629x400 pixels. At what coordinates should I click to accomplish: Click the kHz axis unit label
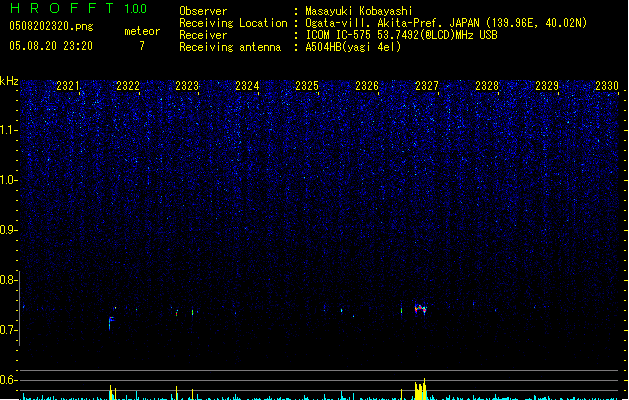[9, 81]
